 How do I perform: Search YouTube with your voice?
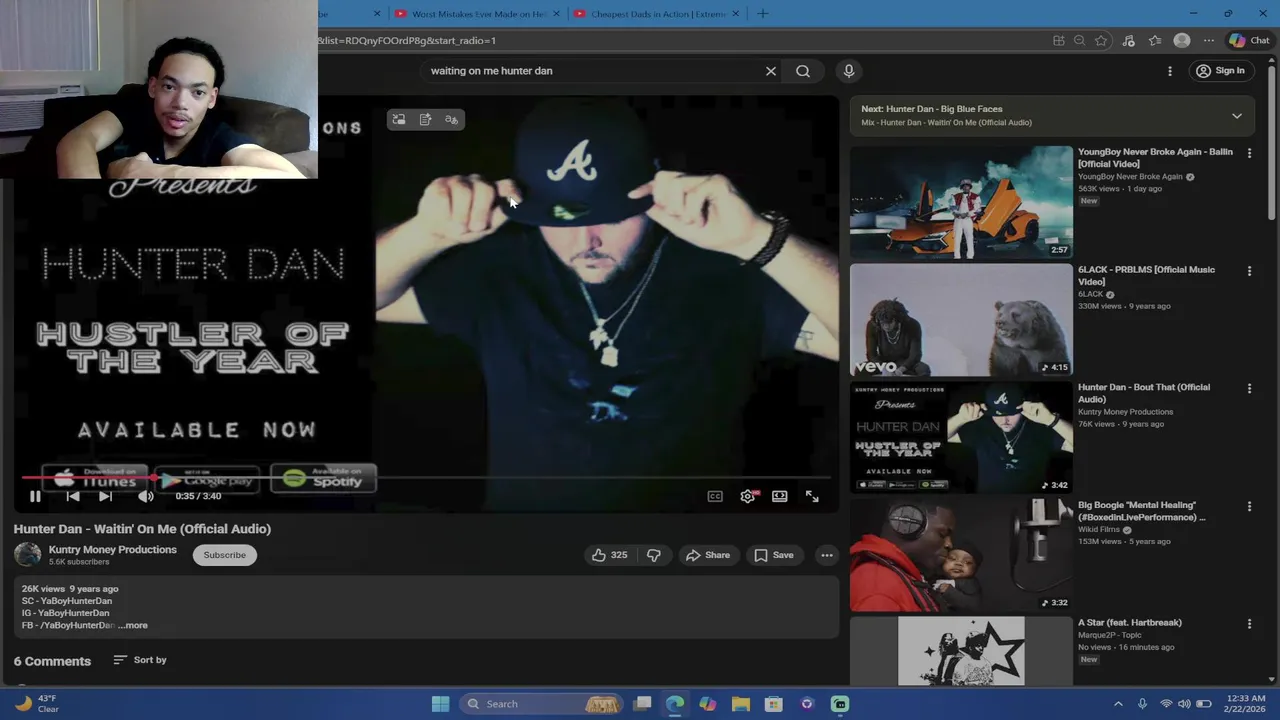tap(849, 71)
